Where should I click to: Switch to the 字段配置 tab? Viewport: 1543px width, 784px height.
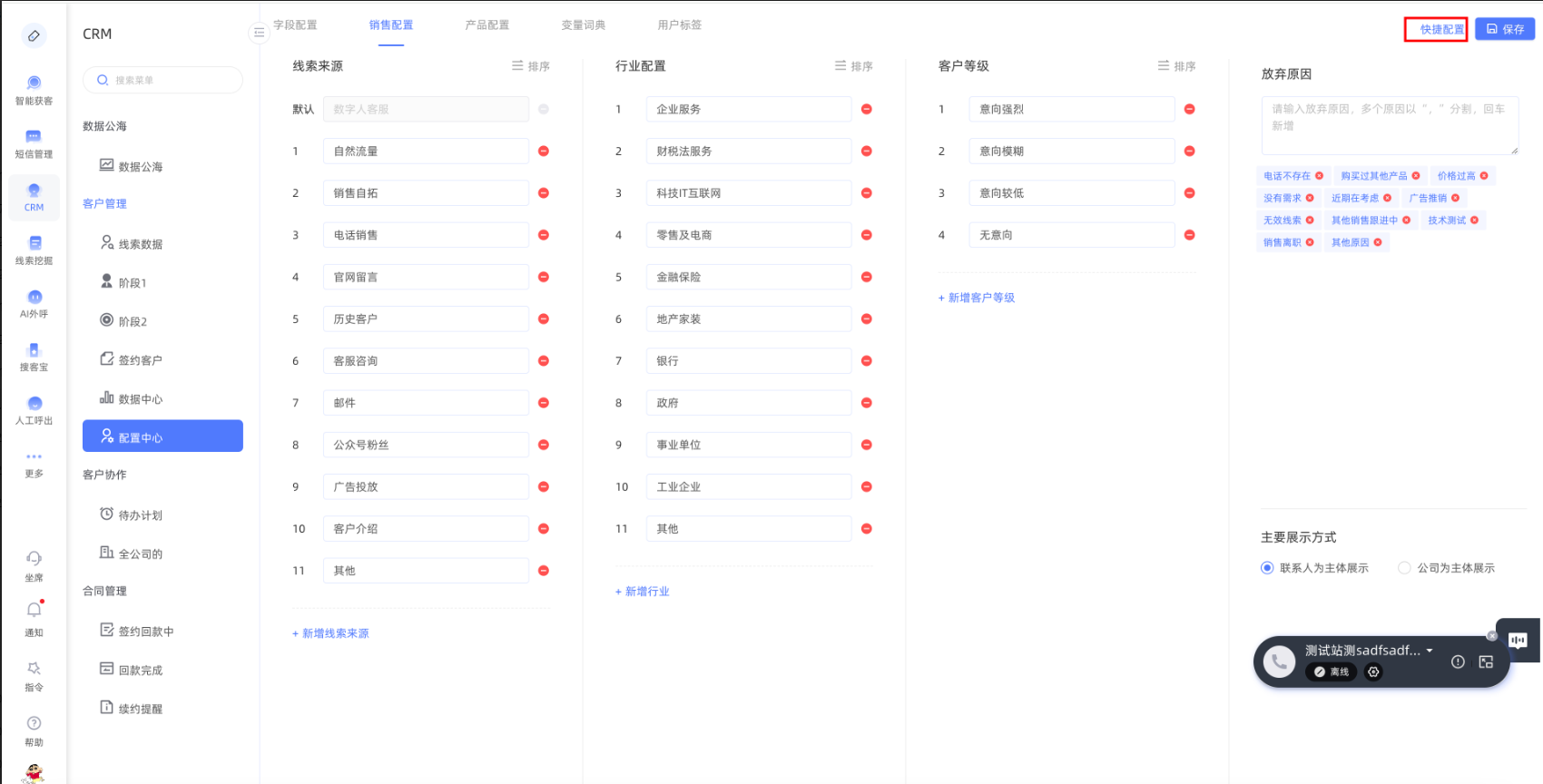pyautogui.click(x=295, y=25)
